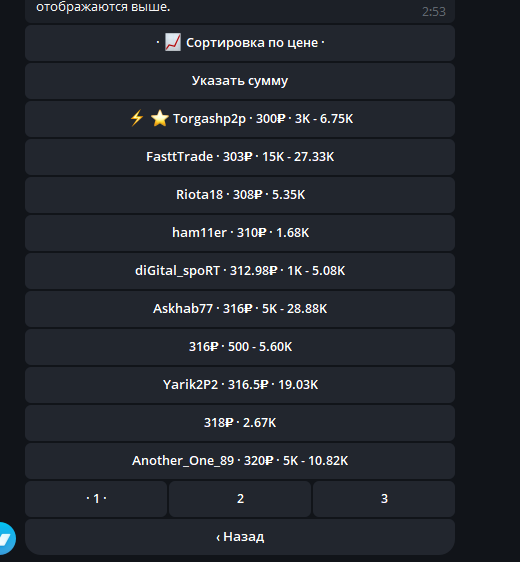The image size is (520, 562).
Task: Choose Yarik2P2 offer at 316.5₽
Action: [240, 385]
